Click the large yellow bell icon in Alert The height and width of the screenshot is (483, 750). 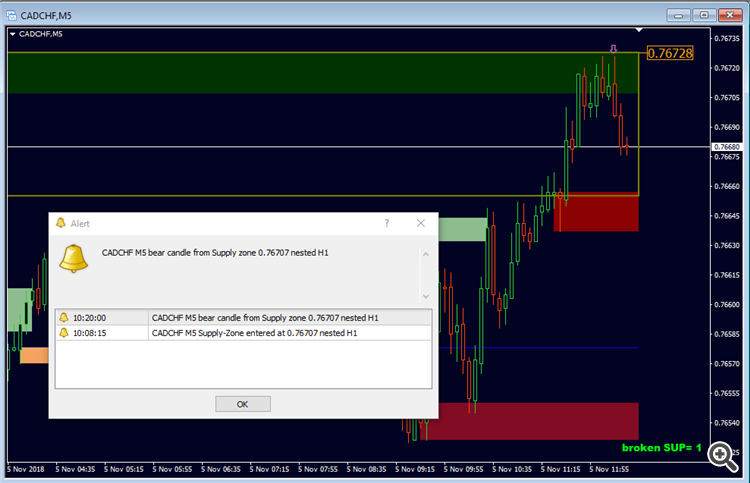point(74,259)
